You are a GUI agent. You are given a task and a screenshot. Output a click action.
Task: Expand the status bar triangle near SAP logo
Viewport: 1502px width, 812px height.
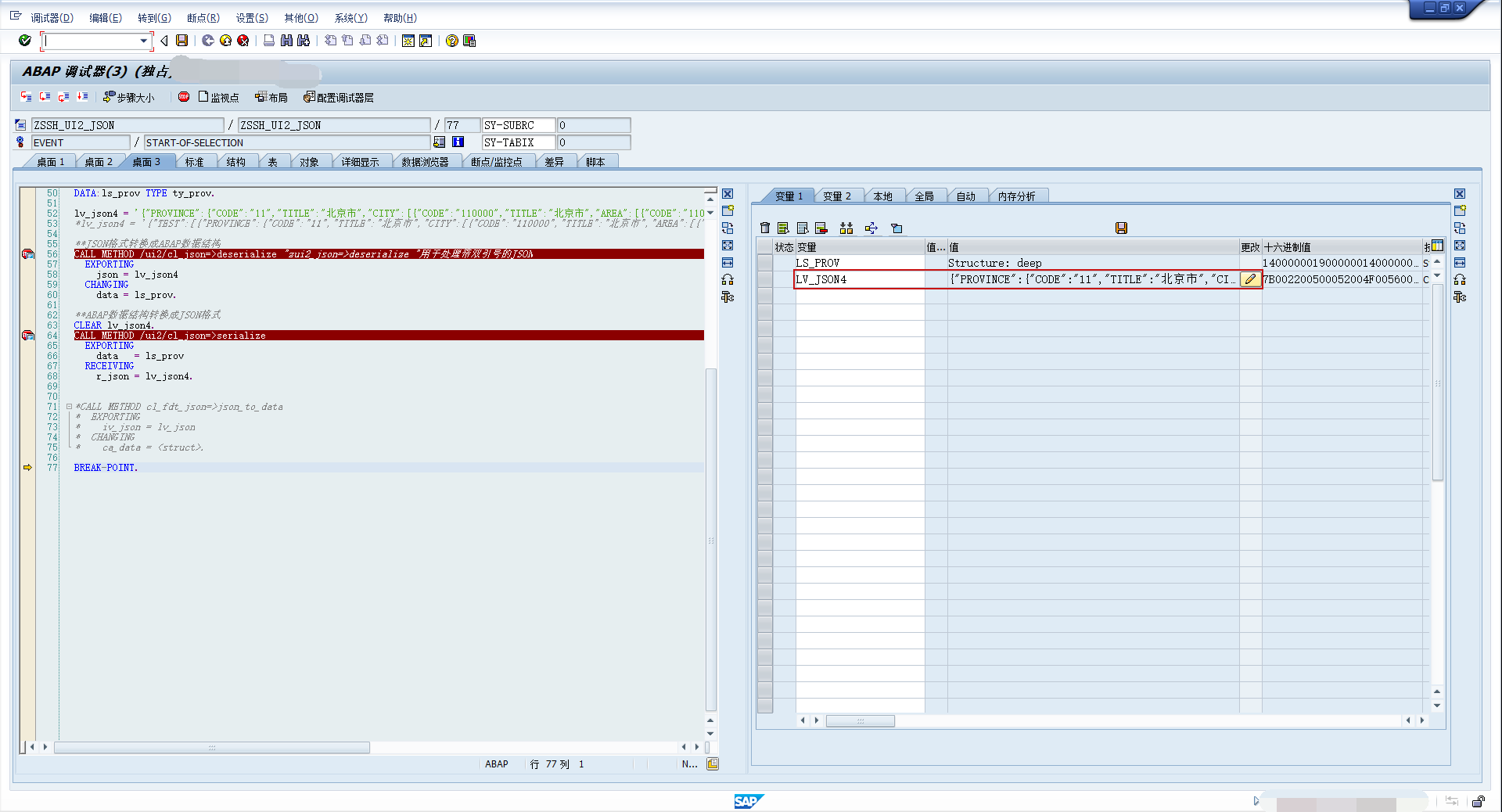click(1256, 801)
